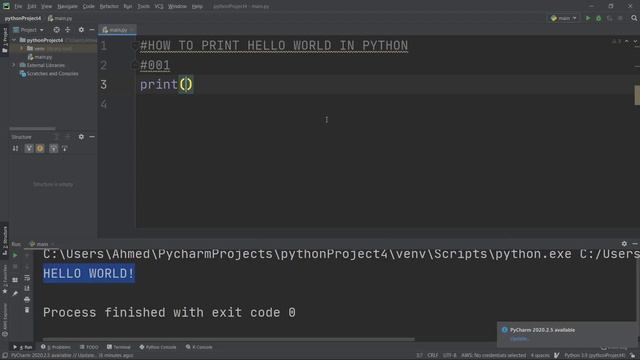Image resolution: width=640 pixels, height=360 pixels.
Task: Select the main.py editor tab
Action: click(x=116, y=30)
